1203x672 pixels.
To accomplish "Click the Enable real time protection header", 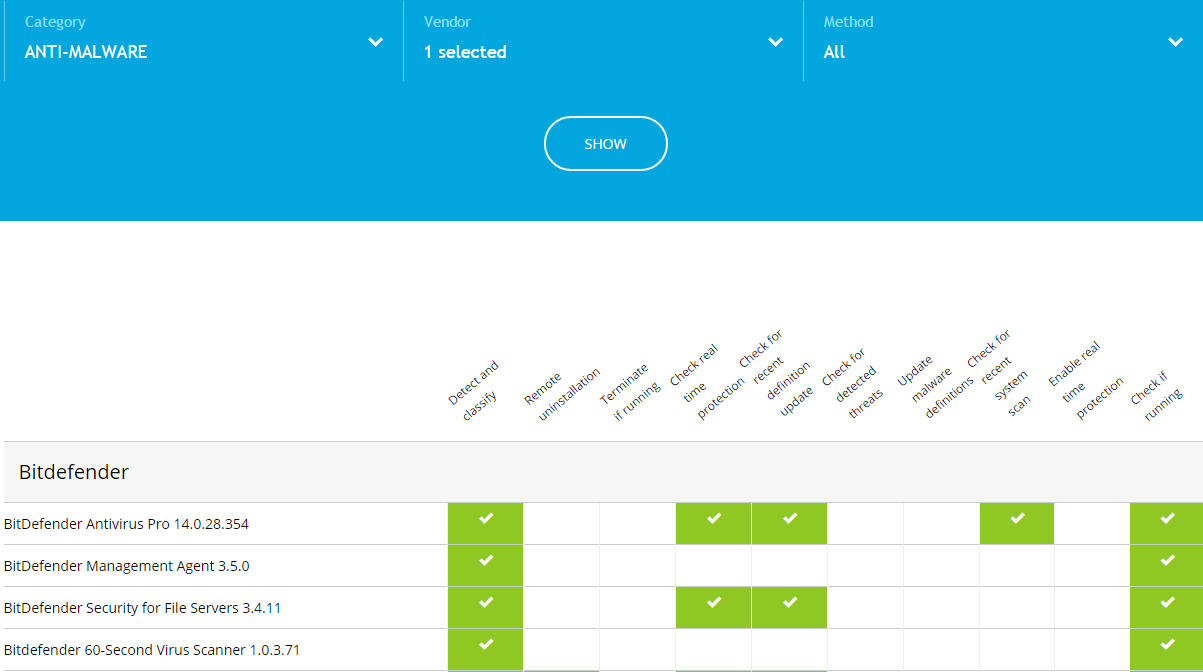I will coord(1086,382).
